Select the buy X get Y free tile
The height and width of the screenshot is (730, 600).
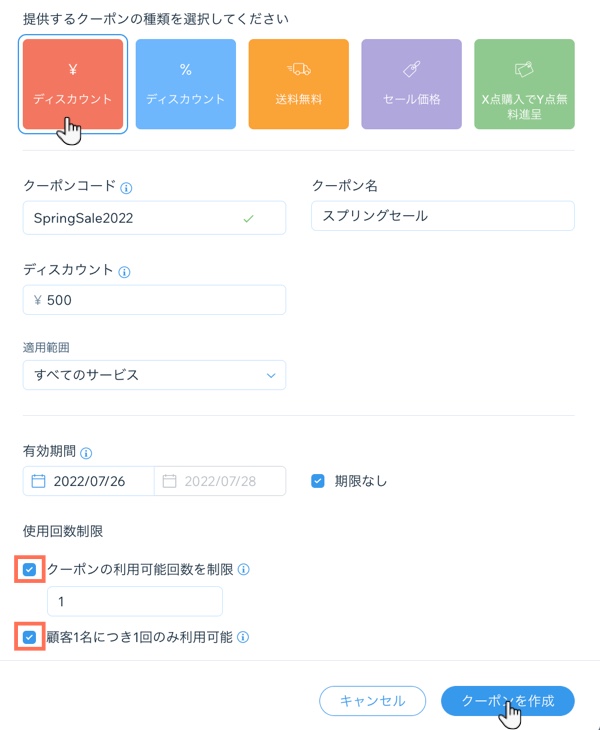(x=524, y=85)
